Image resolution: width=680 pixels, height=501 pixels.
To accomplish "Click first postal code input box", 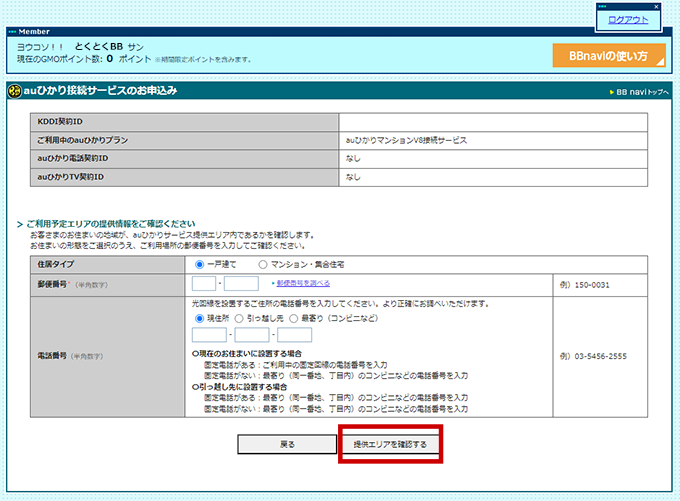I will 203,284.
